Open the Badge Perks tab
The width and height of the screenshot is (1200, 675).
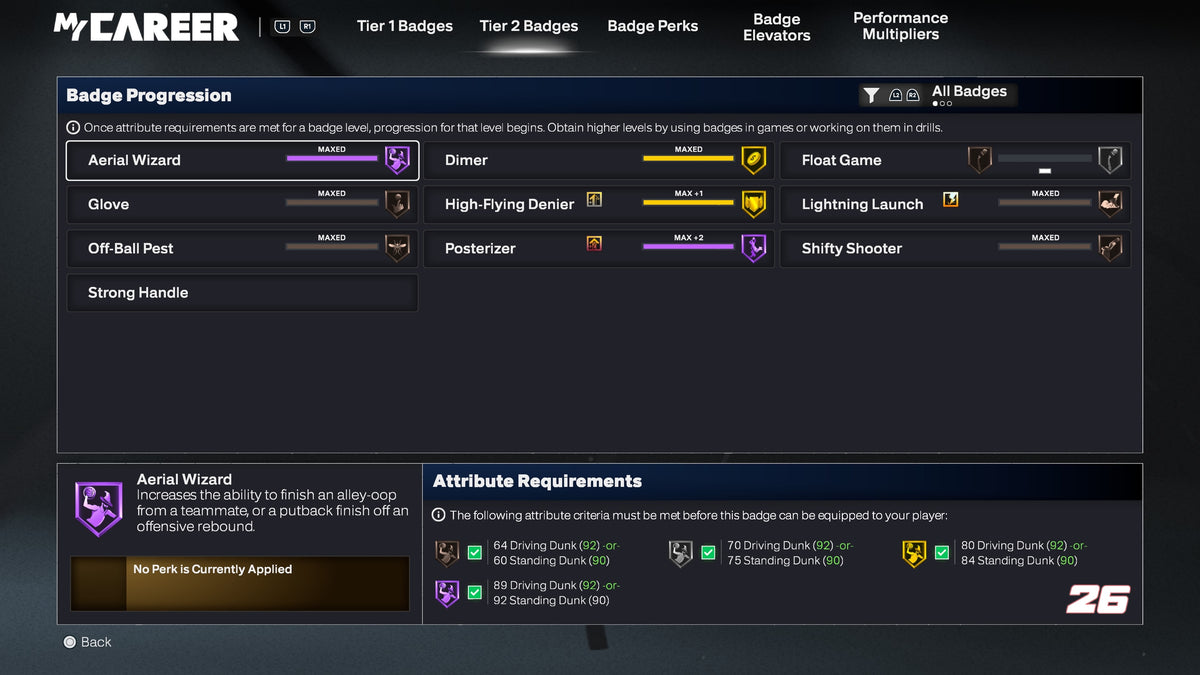[x=653, y=26]
